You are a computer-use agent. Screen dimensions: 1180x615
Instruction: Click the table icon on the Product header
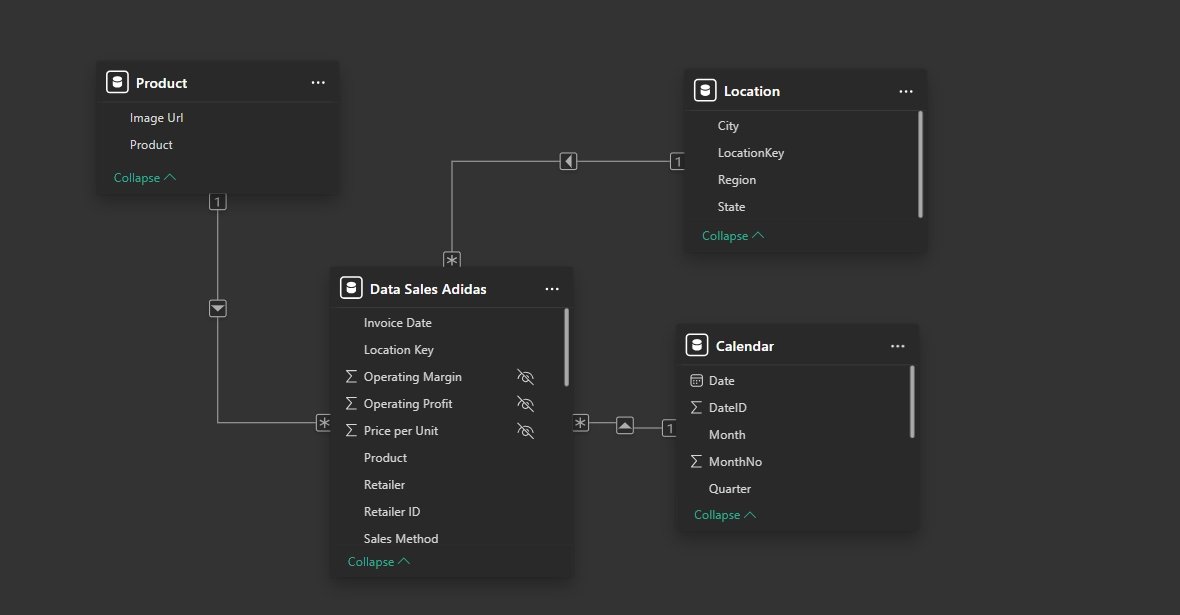tap(117, 82)
